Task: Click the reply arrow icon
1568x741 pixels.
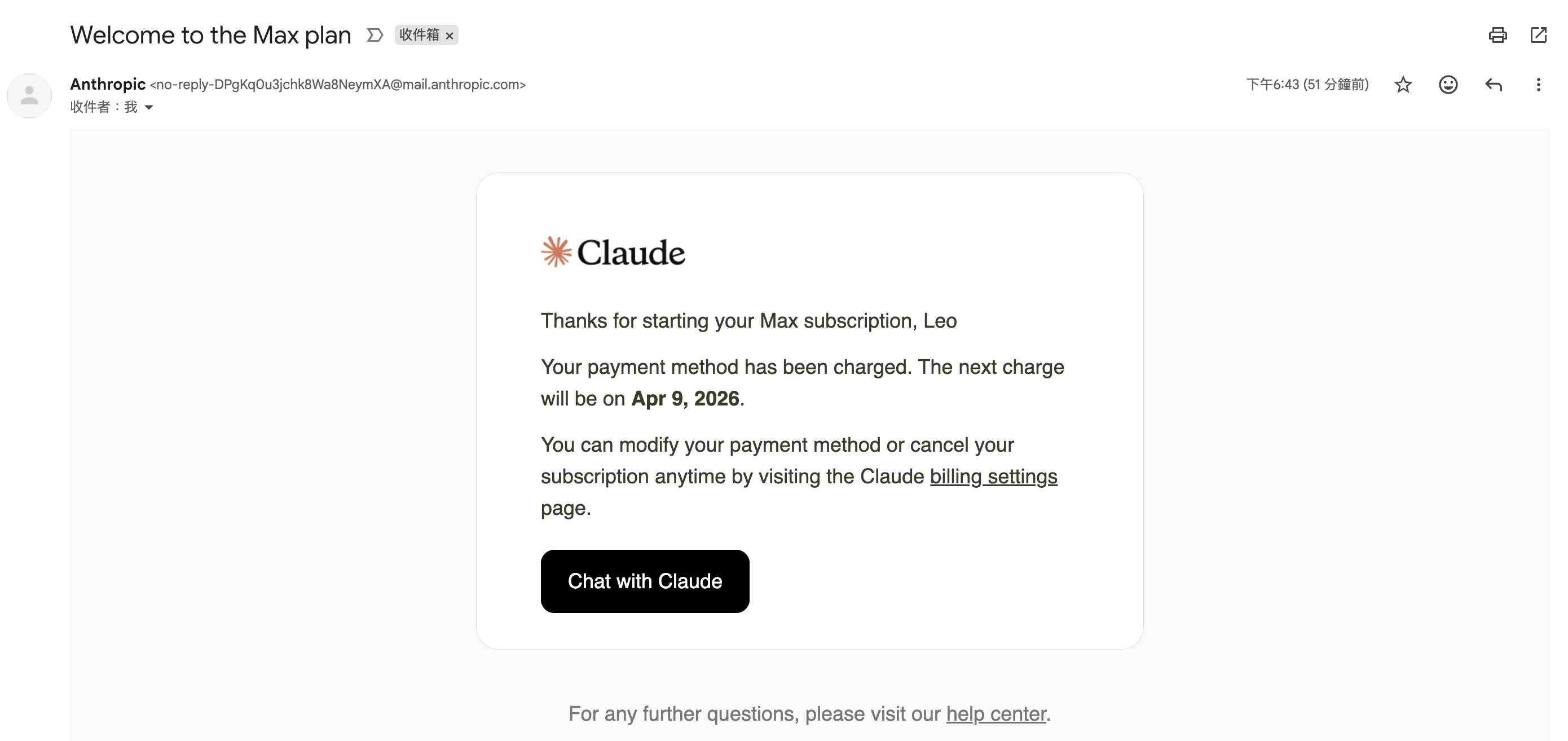Action: (x=1493, y=85)
